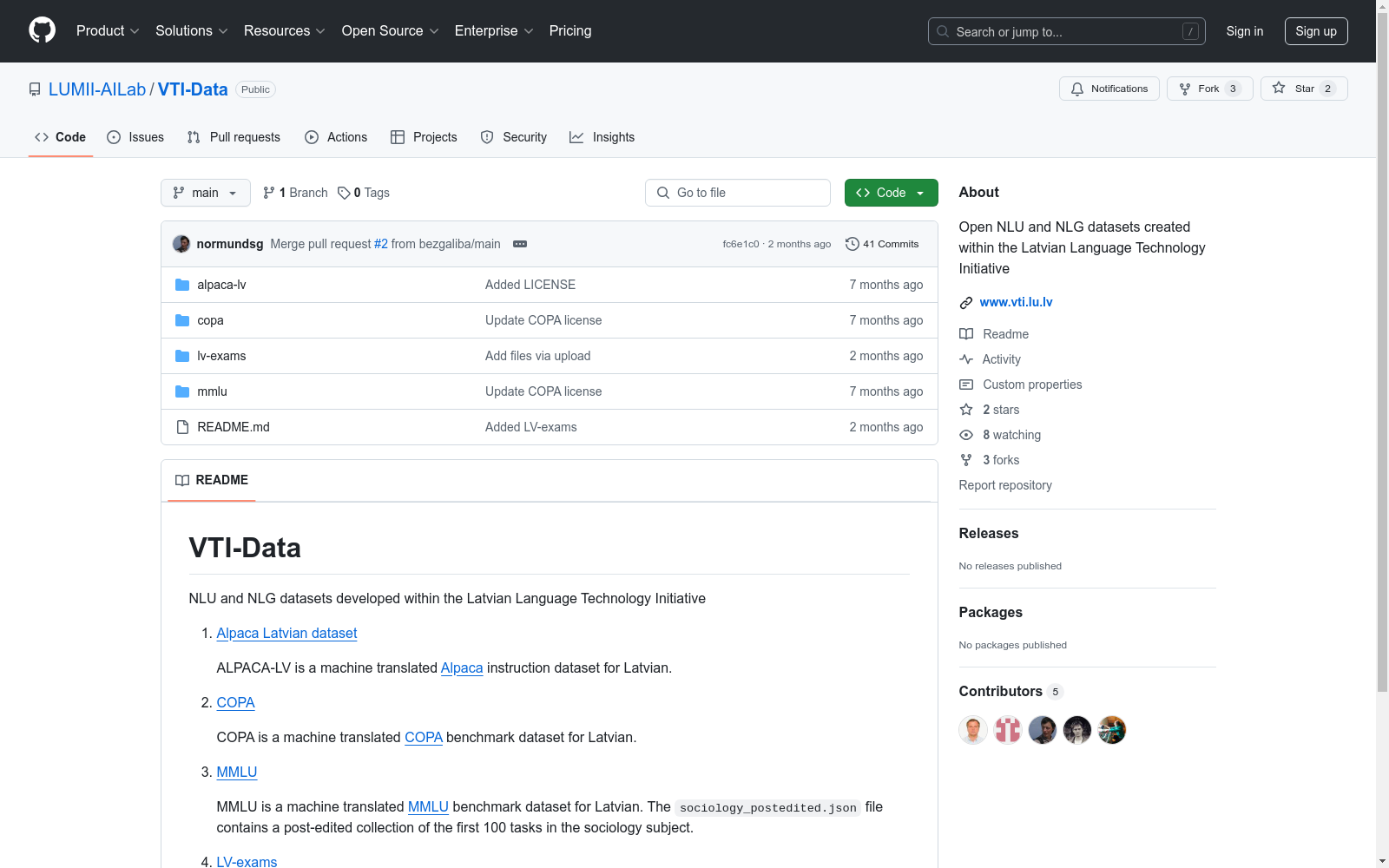Expand the Resources menu
The width and height of the screenshot is (1389, 868).
tap(284, 31)
